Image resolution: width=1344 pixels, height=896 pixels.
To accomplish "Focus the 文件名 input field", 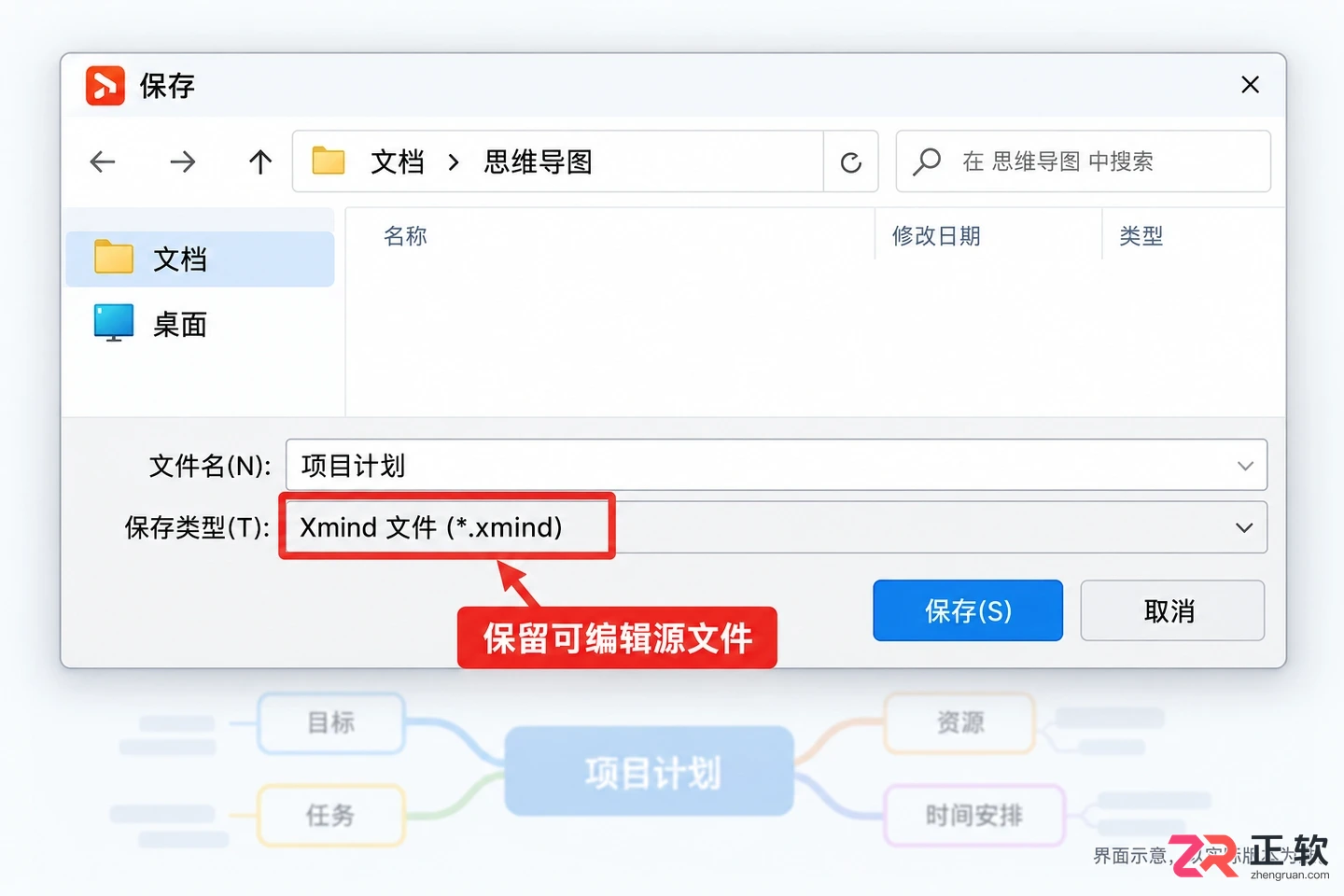I will click(777, 465).
